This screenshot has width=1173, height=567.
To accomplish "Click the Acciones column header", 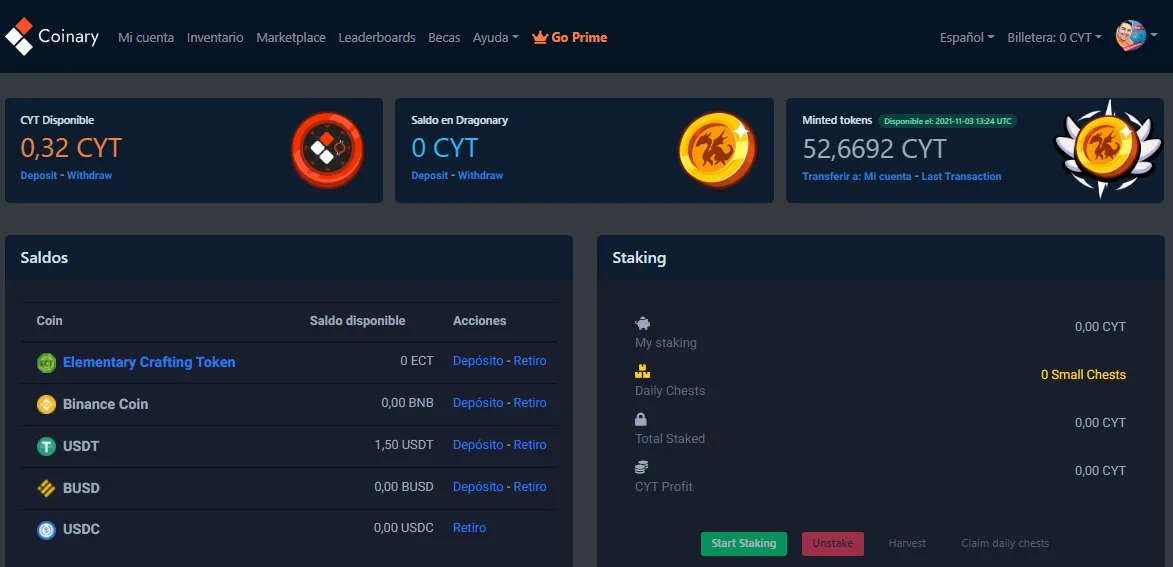I will [480, 321].
